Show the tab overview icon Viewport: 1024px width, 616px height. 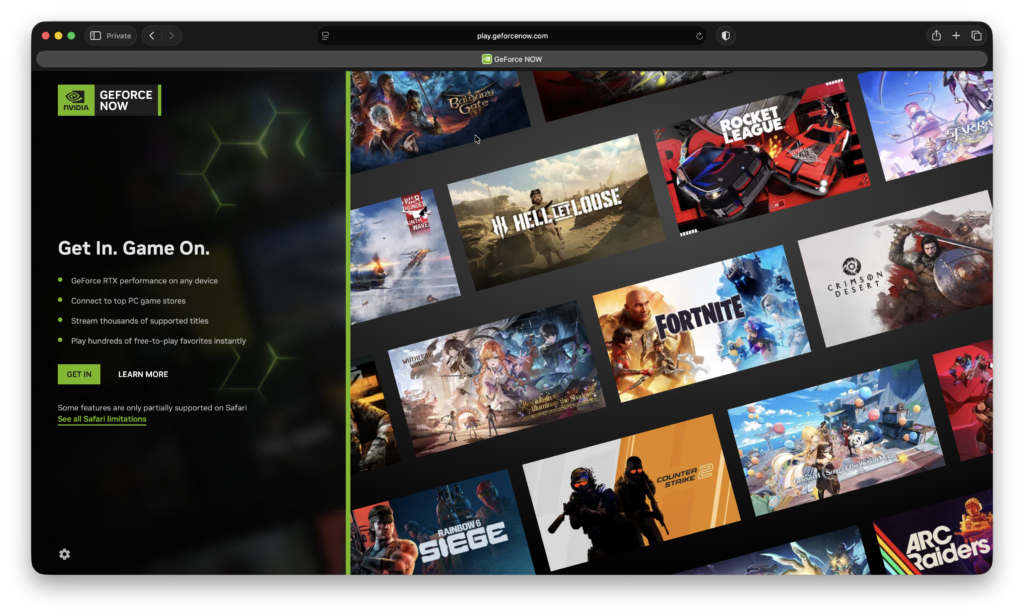(x=976, y=36)
